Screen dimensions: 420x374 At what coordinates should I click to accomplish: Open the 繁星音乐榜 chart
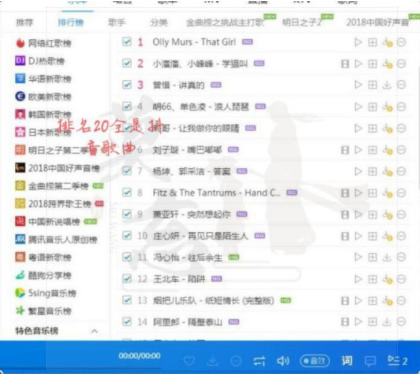click(43, 311)
